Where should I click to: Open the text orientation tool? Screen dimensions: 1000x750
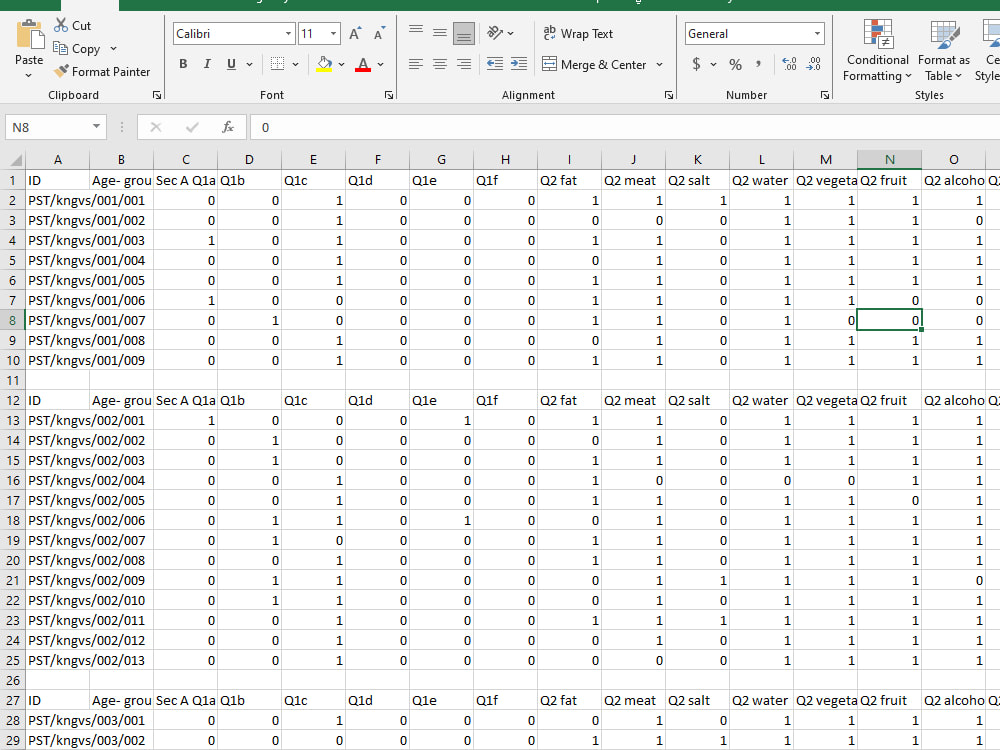point(495,33)
